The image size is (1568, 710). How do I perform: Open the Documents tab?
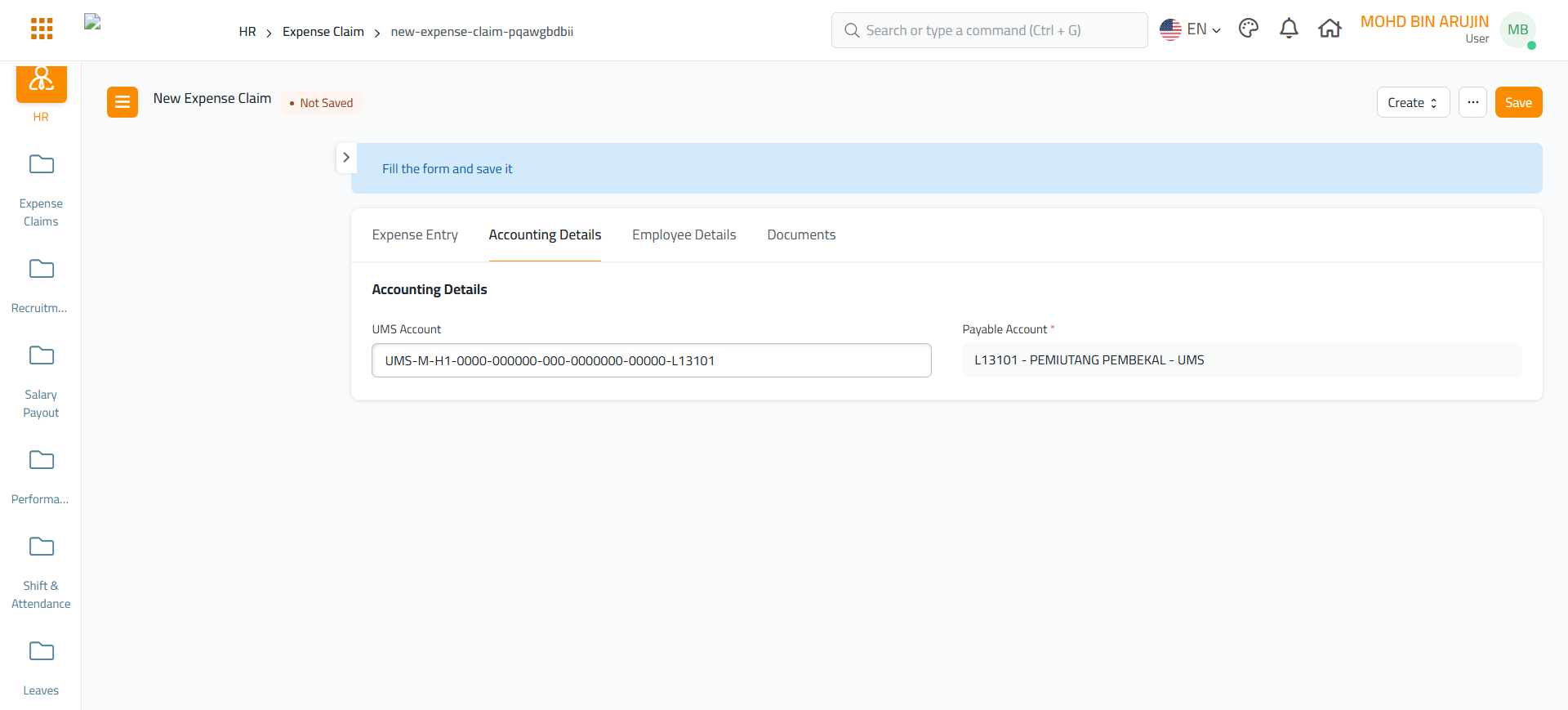801,235
